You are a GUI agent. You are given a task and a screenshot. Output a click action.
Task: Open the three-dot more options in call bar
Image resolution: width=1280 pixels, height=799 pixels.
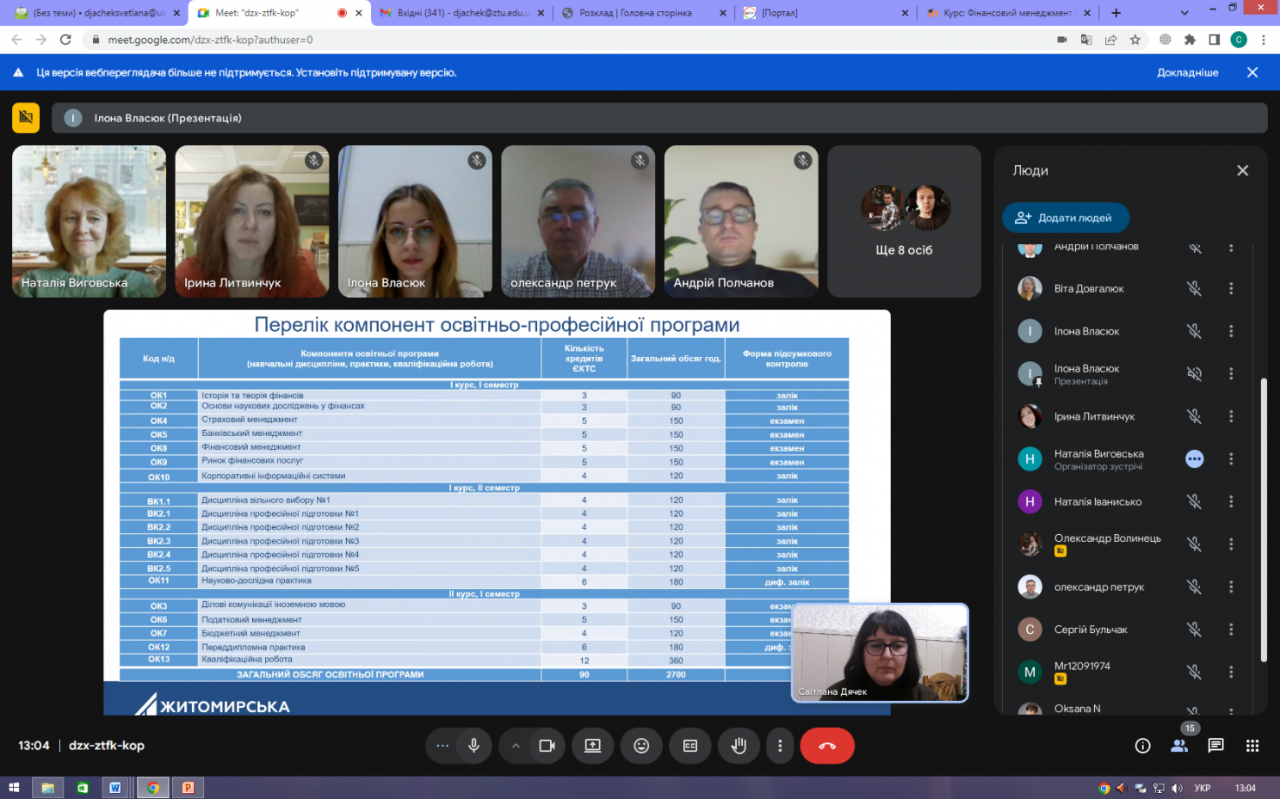pos(779,746)
